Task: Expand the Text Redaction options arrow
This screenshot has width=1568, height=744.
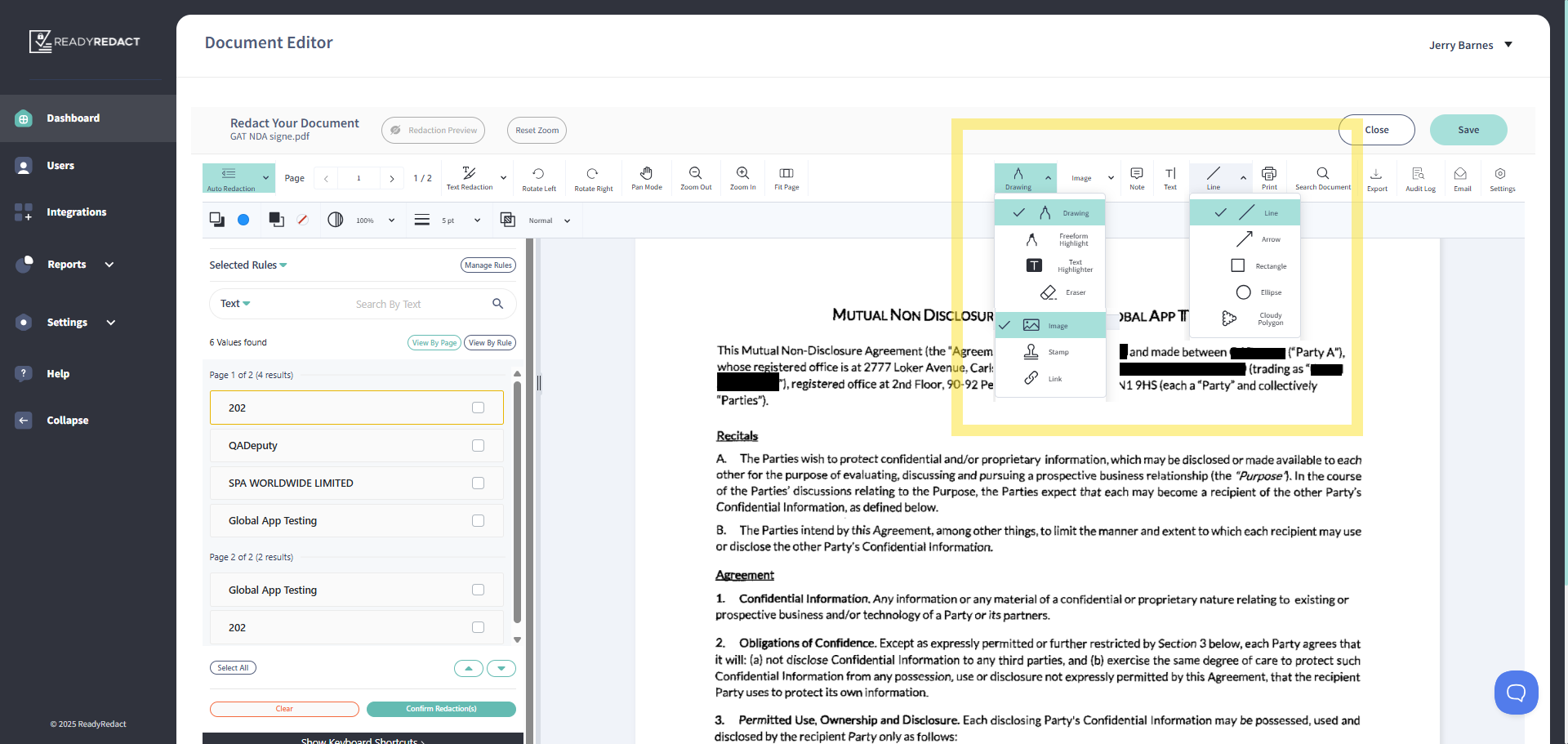Action: pyautogui.click(x=503, y=178)
